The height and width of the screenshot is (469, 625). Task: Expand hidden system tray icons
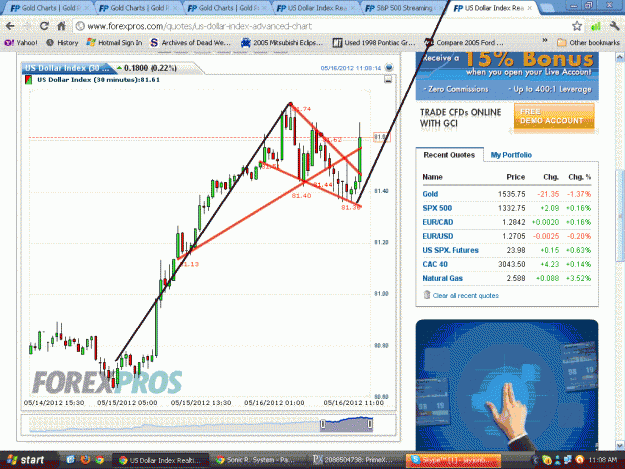[x=536, y=460]
